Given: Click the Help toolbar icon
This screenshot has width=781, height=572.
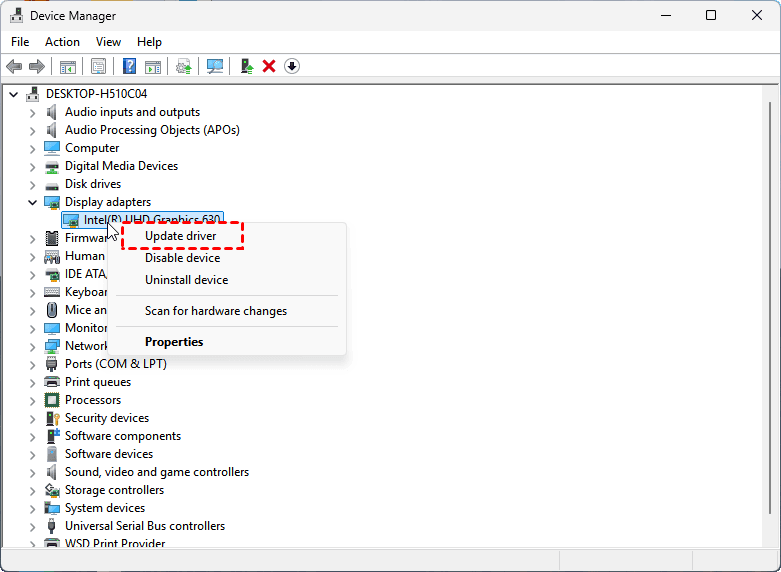Looking at the screenshot, I should coord(129,66).
